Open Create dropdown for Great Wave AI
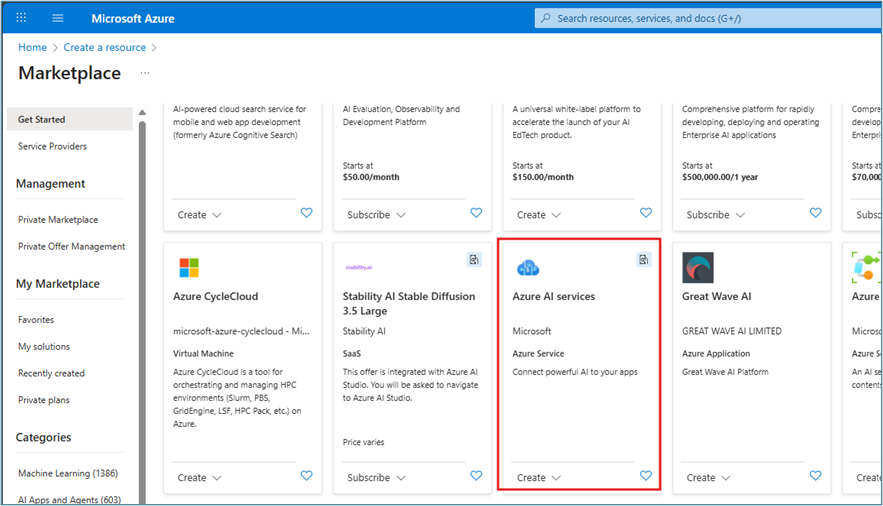The height and width of the screenshot is (506, 883). (x=708, y=477)
